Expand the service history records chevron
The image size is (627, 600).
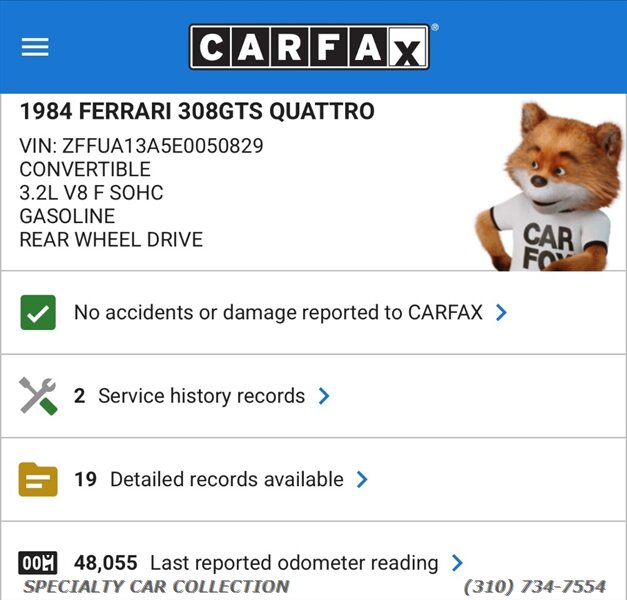click(323, 396)
